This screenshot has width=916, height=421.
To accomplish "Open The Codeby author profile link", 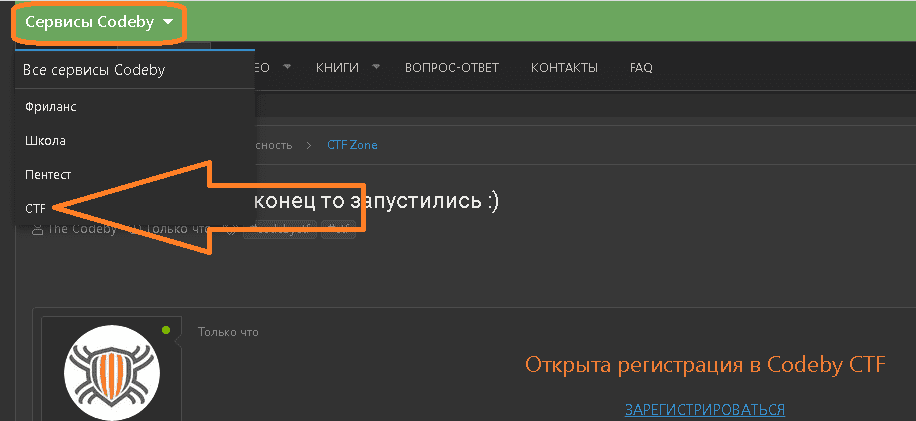I will [x=82, y=229].
